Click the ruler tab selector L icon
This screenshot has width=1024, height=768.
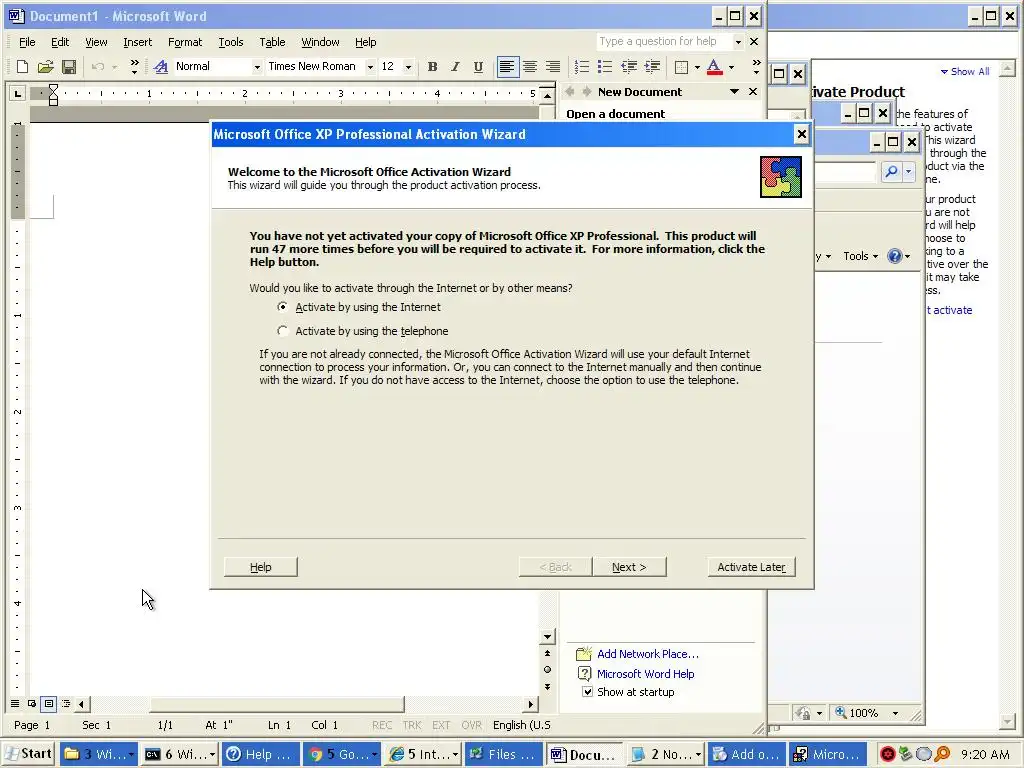pyautogui.click(x=18, y=94)
